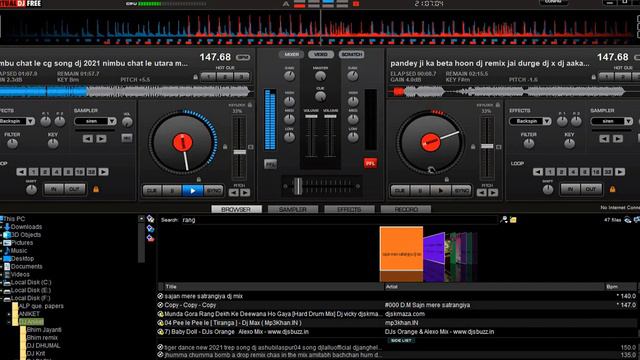This screenshot has width=640, height=360.
Task: Open the left deck effects dropdown
Action: coord(30,121)
